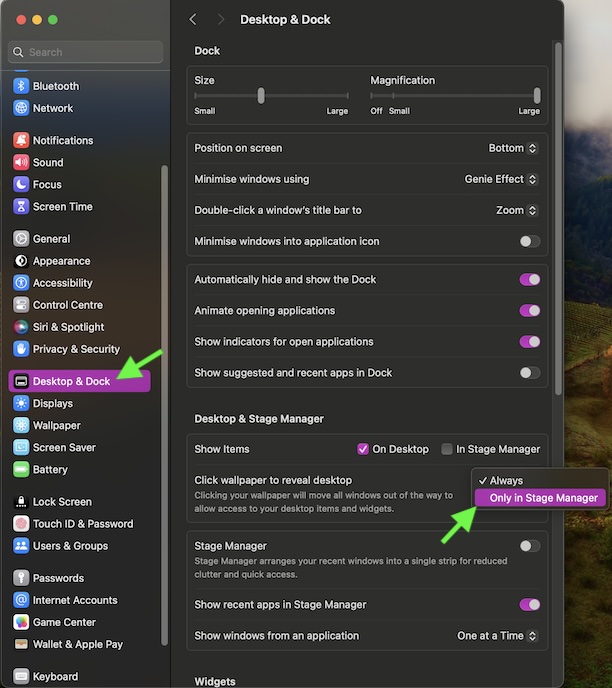
Task: Go back using the back arrow
Action: pyautogui.click(x=193, y=20)
